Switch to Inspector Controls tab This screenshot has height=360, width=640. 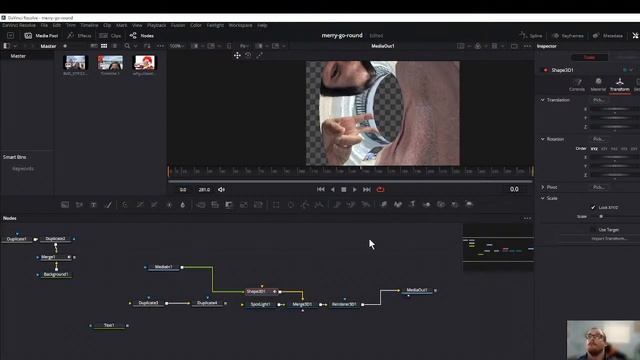577,85
